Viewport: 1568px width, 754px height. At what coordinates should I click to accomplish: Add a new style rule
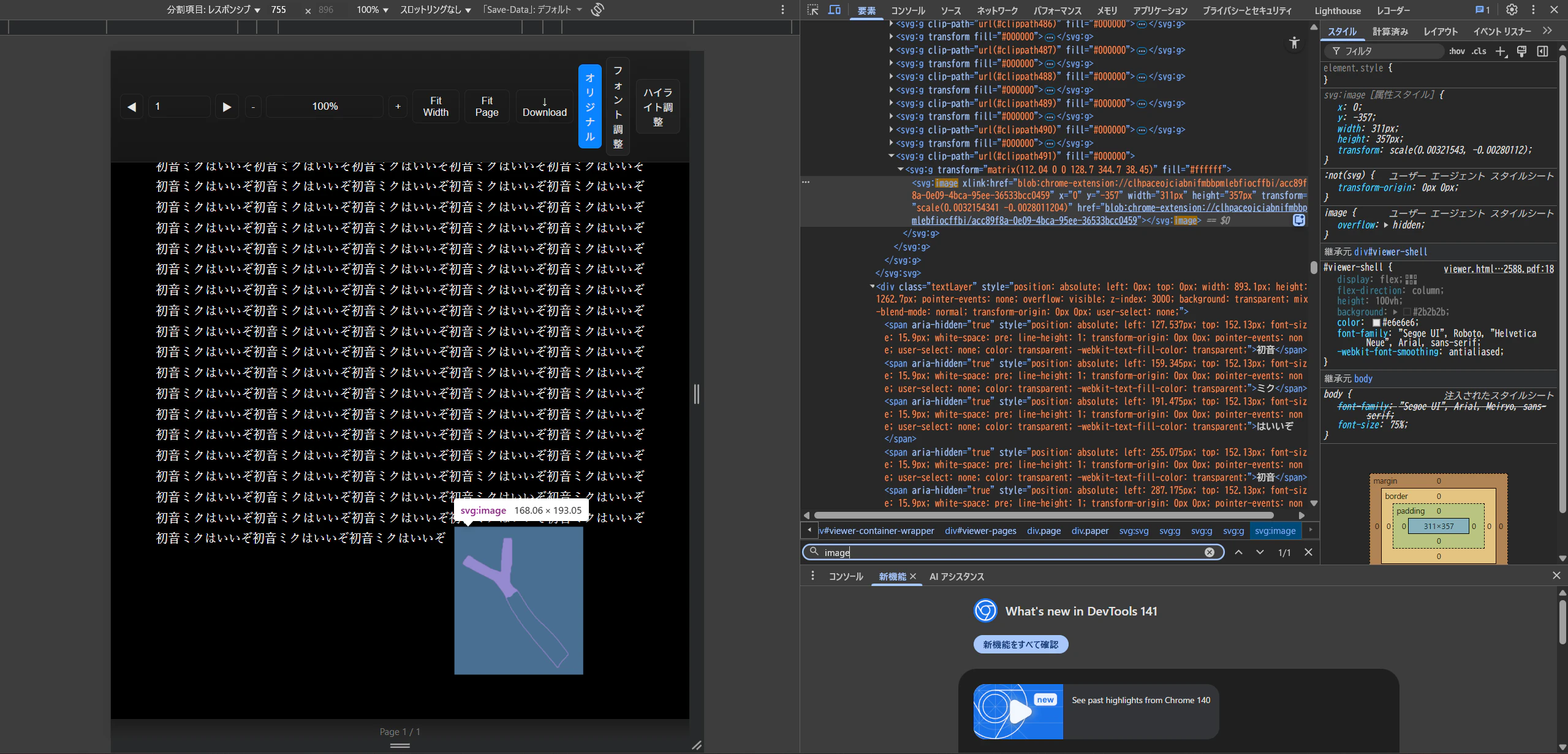pyautogui.click(x=1501, y=51)
